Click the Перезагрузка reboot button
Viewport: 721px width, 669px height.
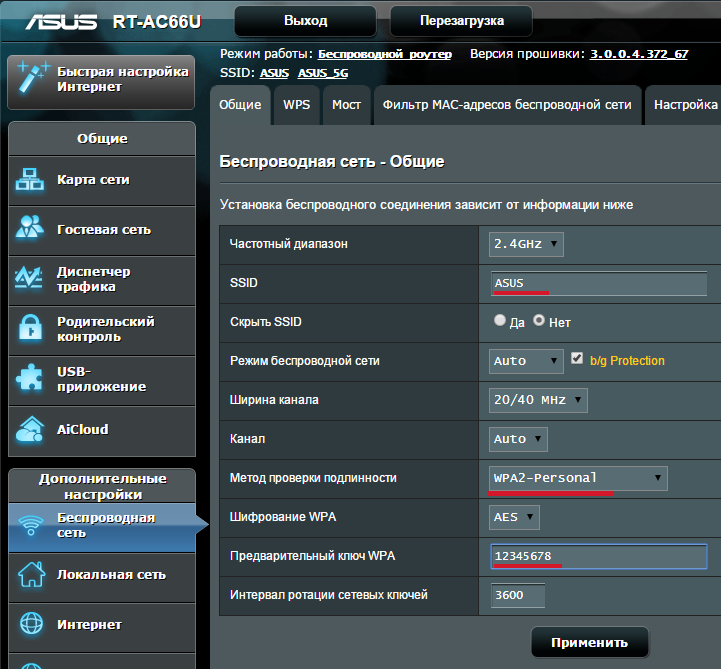pyautogui.click(x=461, y=21)
